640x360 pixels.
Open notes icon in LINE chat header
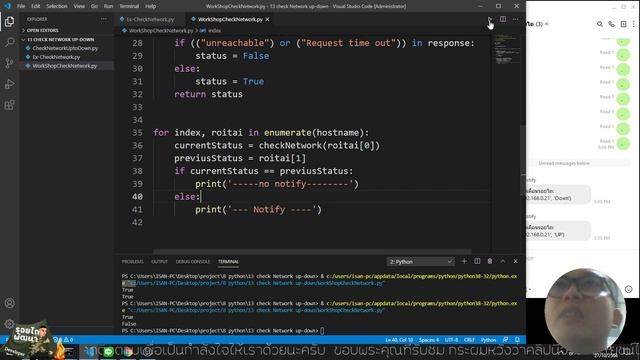pyautogui.click(x=623, y=24)
